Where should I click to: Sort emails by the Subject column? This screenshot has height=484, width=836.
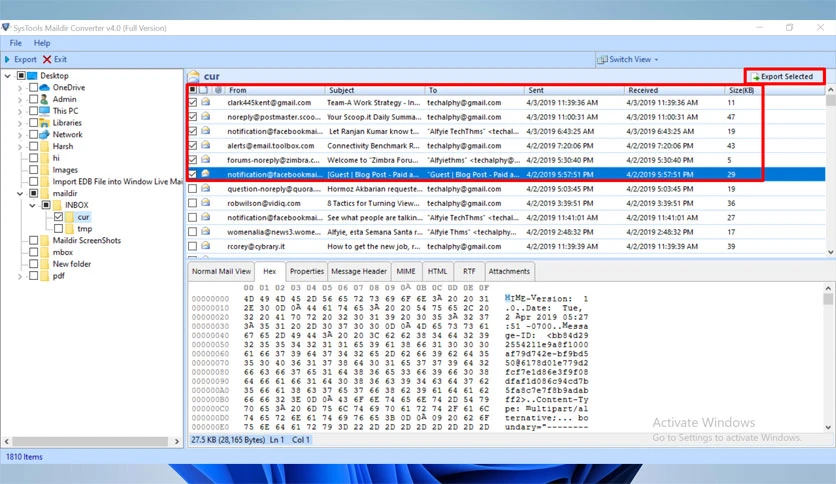click(x=375, y=90)
